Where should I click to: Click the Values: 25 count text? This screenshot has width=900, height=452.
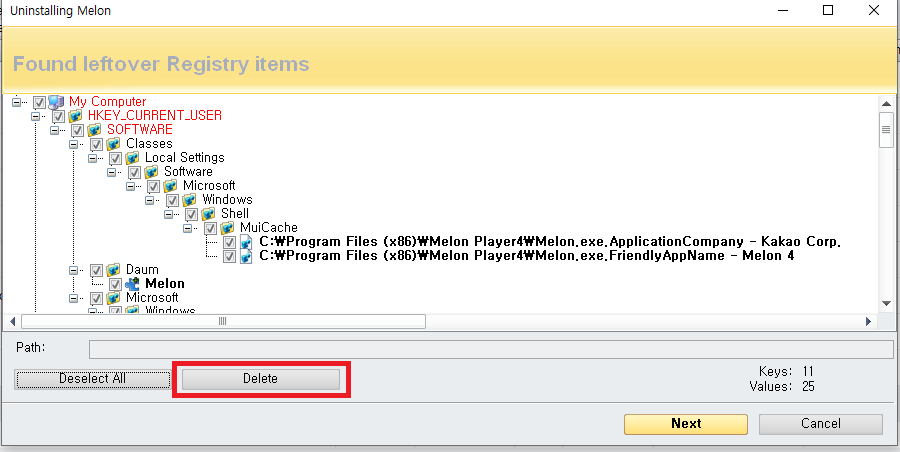[x=782, y=387]
